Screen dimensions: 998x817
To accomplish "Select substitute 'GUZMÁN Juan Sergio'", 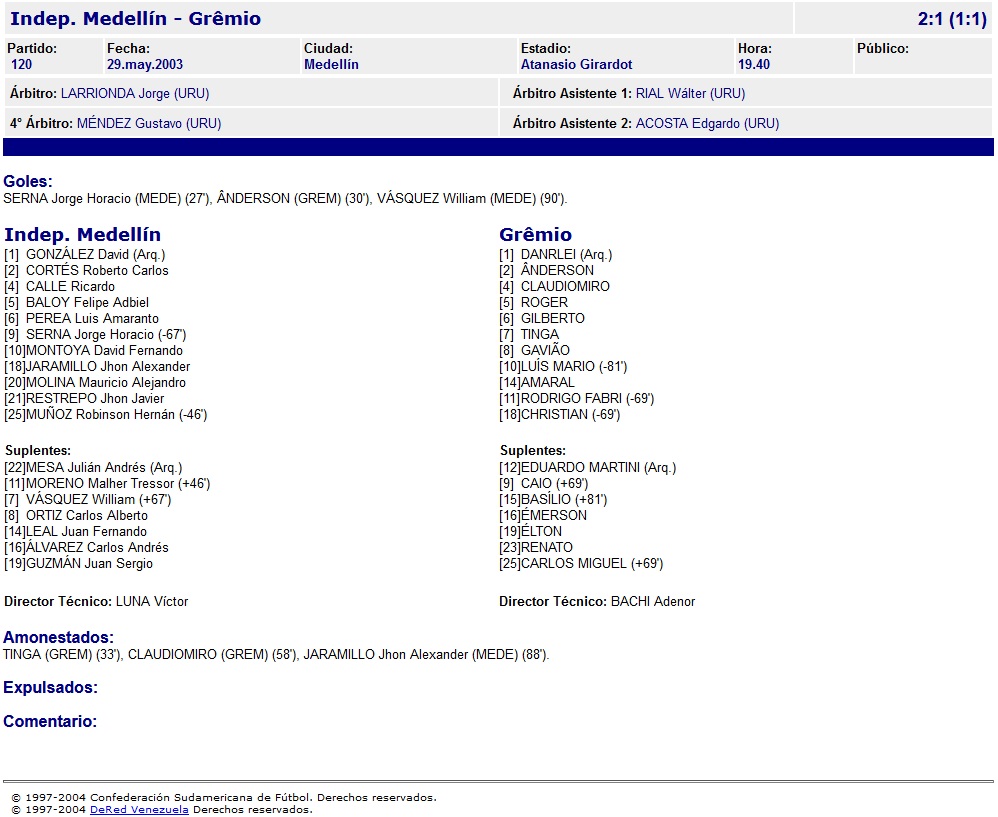I will (89, 563).
